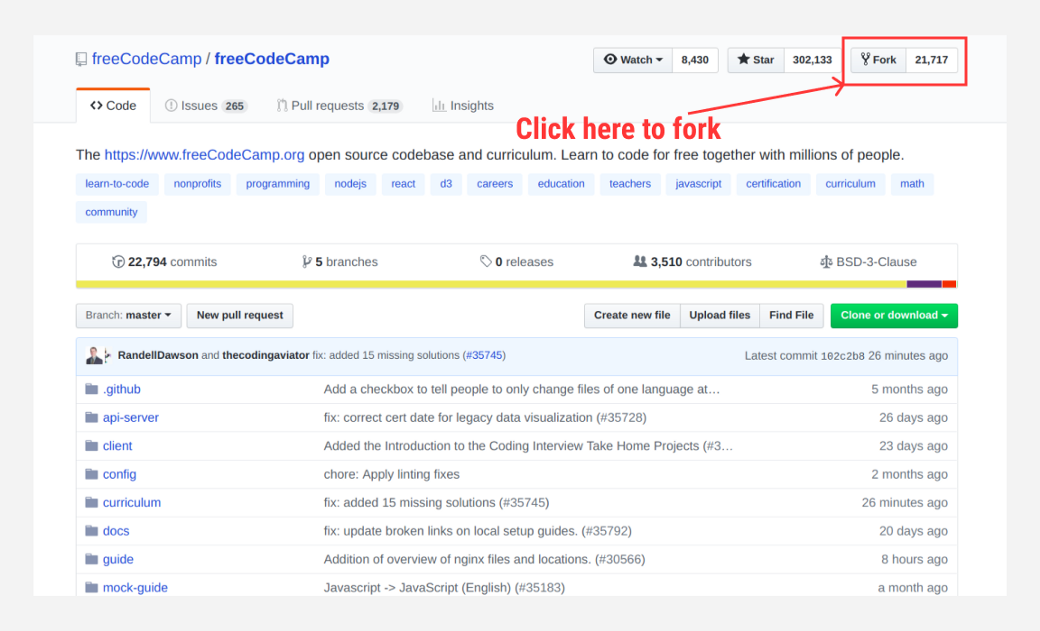1040x631 pixels.
Task: Click the folder icon for docs
Action: pyautogui.click(x=92, y=531)
